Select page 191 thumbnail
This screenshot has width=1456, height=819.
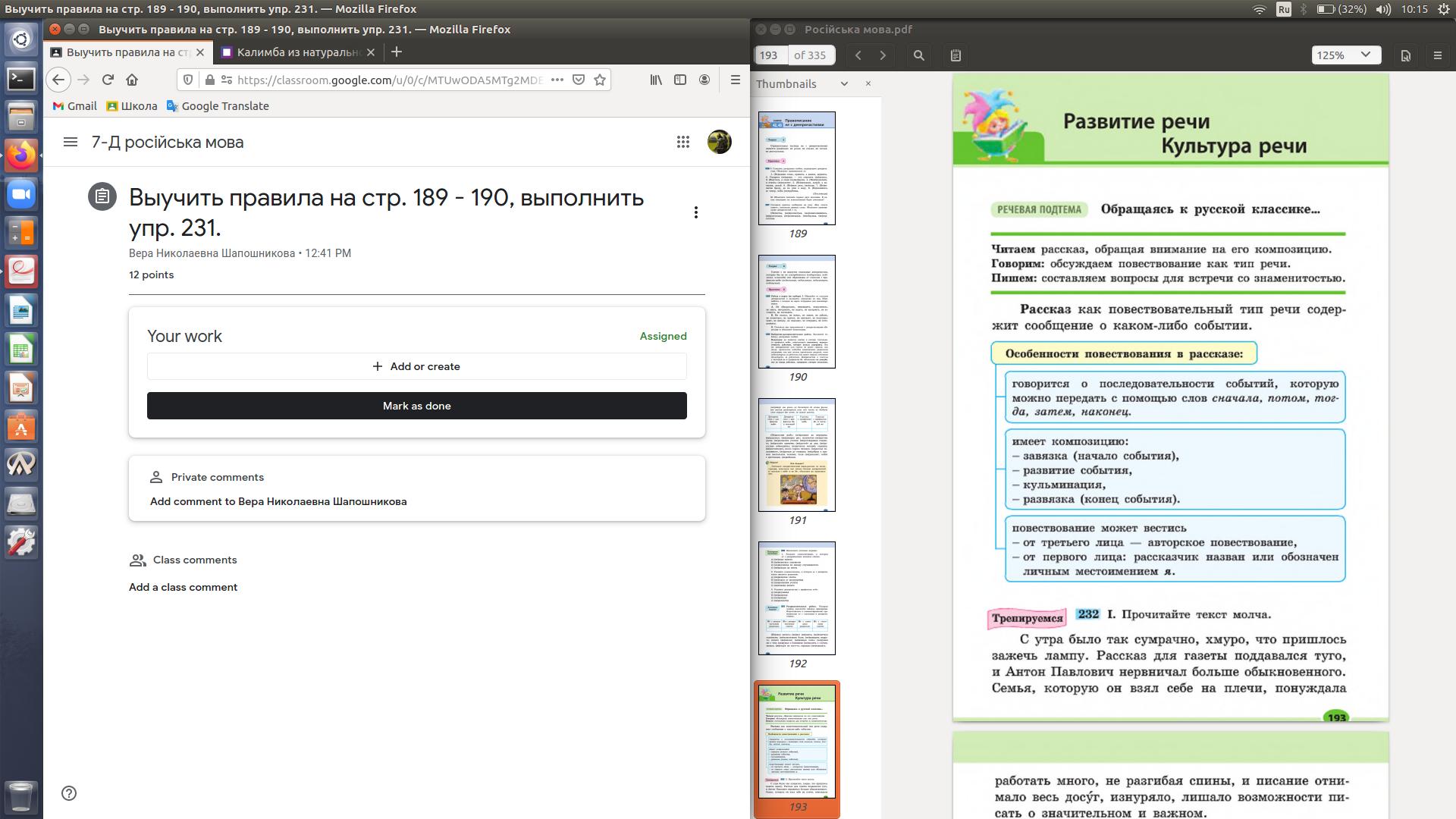point(796,455)
